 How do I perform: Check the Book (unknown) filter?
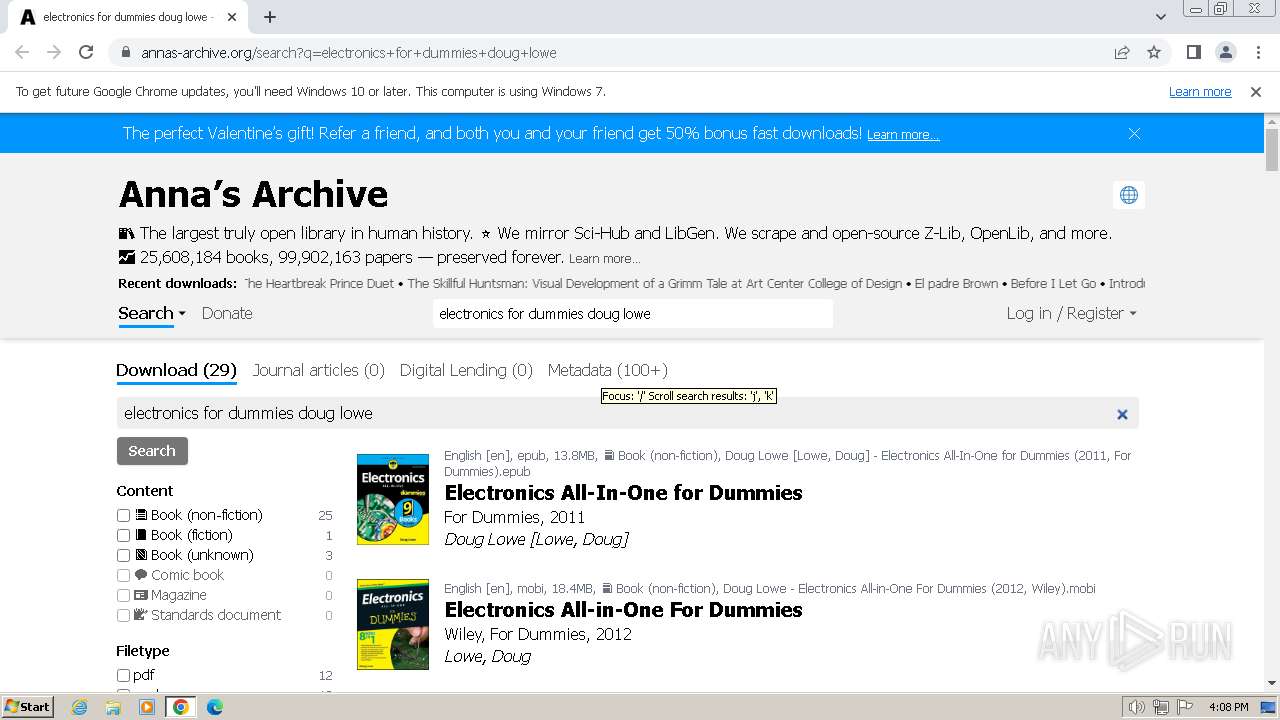click(x=123, y=556)
